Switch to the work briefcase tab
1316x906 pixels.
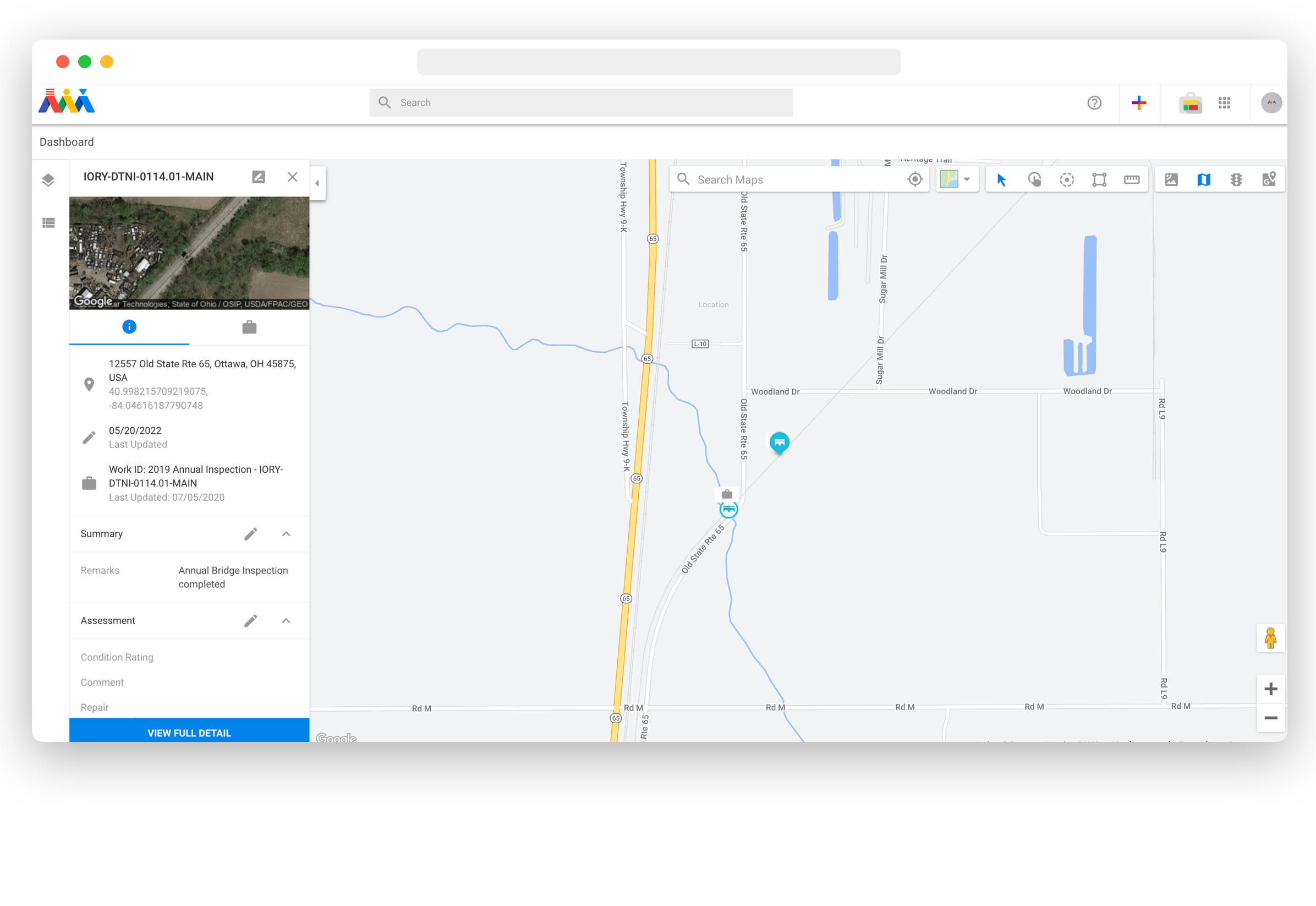coord(250,327)
